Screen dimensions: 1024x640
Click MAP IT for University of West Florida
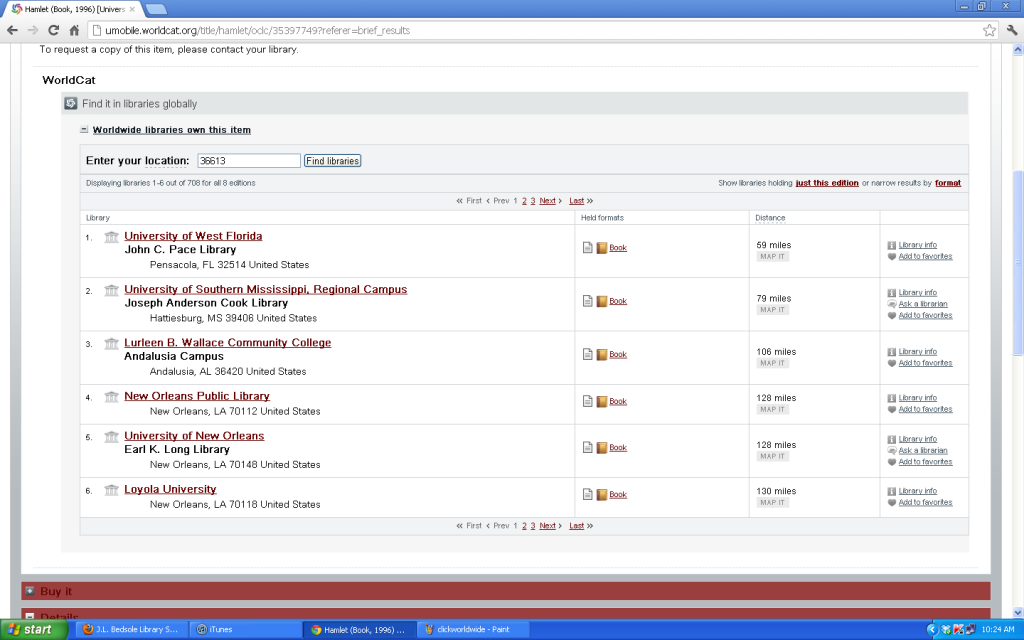click(772, 257)
